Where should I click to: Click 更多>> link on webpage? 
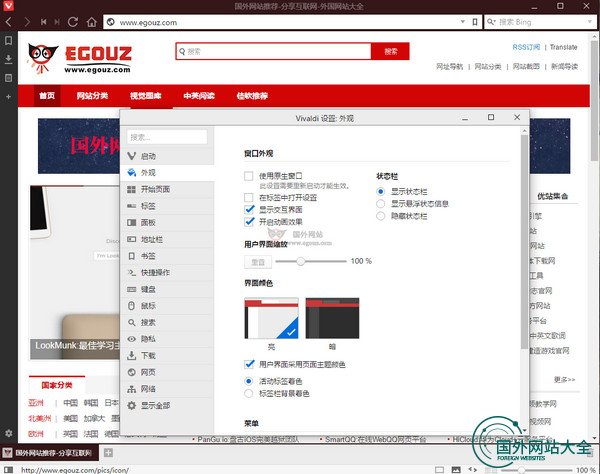(x=564, y=380)
